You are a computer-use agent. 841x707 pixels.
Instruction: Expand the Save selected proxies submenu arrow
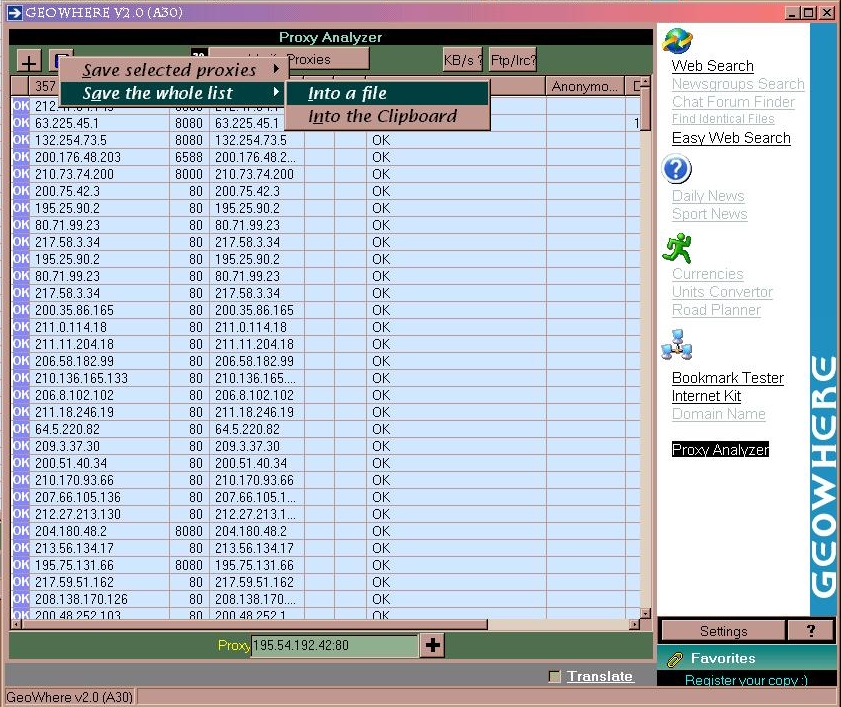click(276, 69)
